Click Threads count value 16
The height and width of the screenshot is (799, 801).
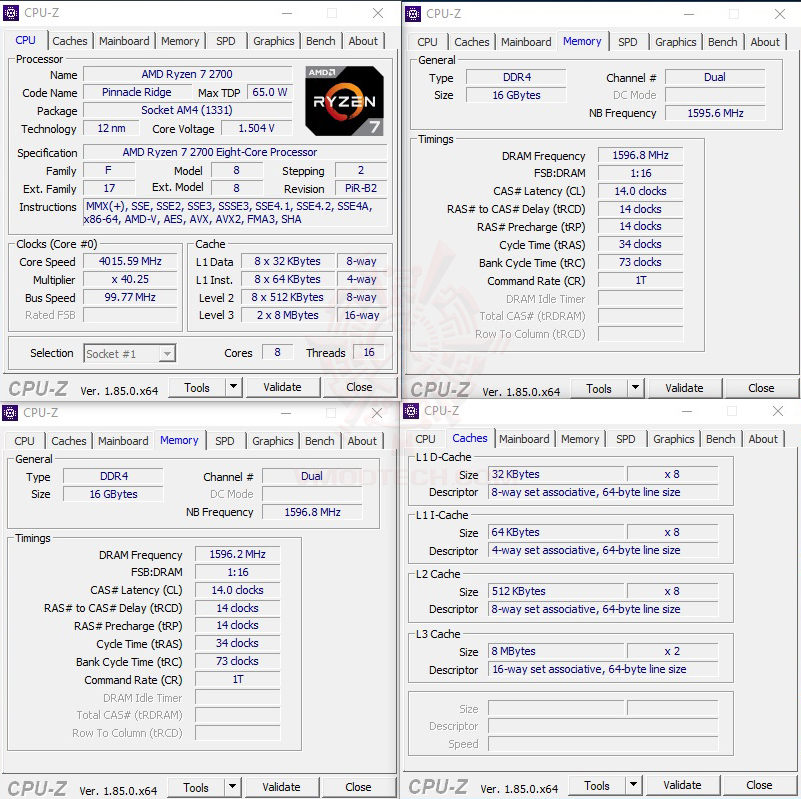click(x=369, y=352)
